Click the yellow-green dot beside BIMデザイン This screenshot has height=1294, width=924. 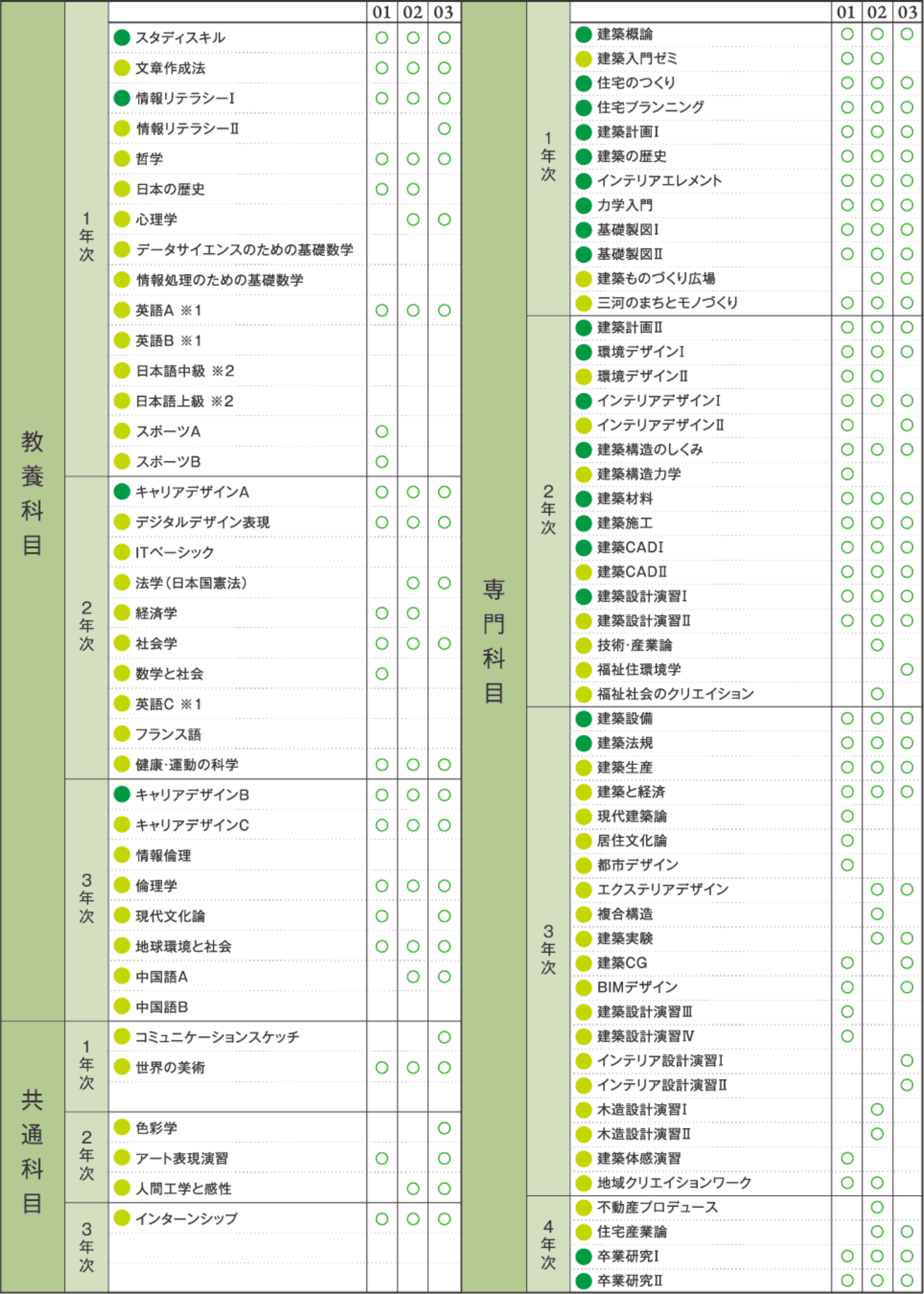583,988
